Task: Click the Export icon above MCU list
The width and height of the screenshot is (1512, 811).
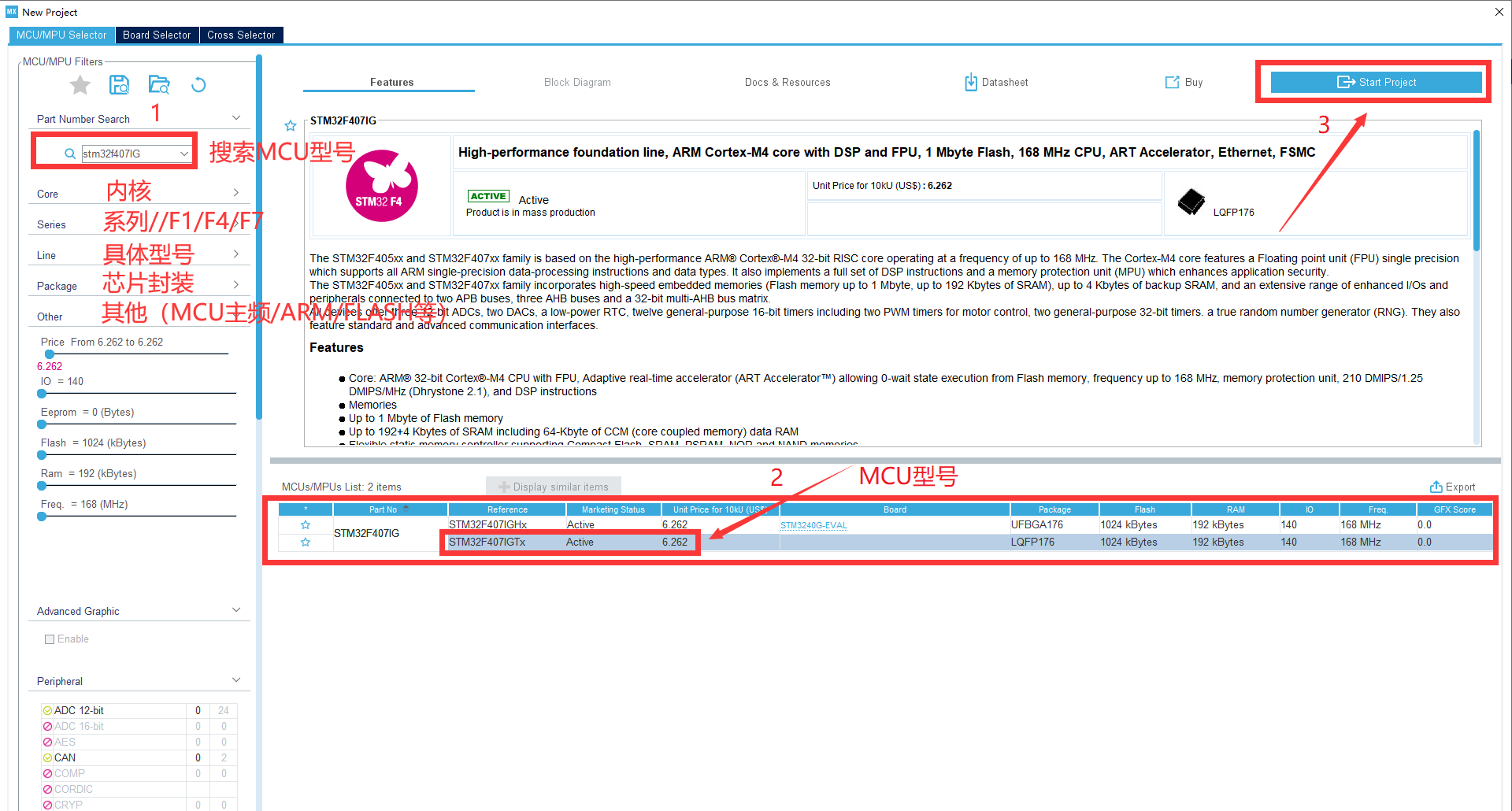Action: coord(1436,487)
